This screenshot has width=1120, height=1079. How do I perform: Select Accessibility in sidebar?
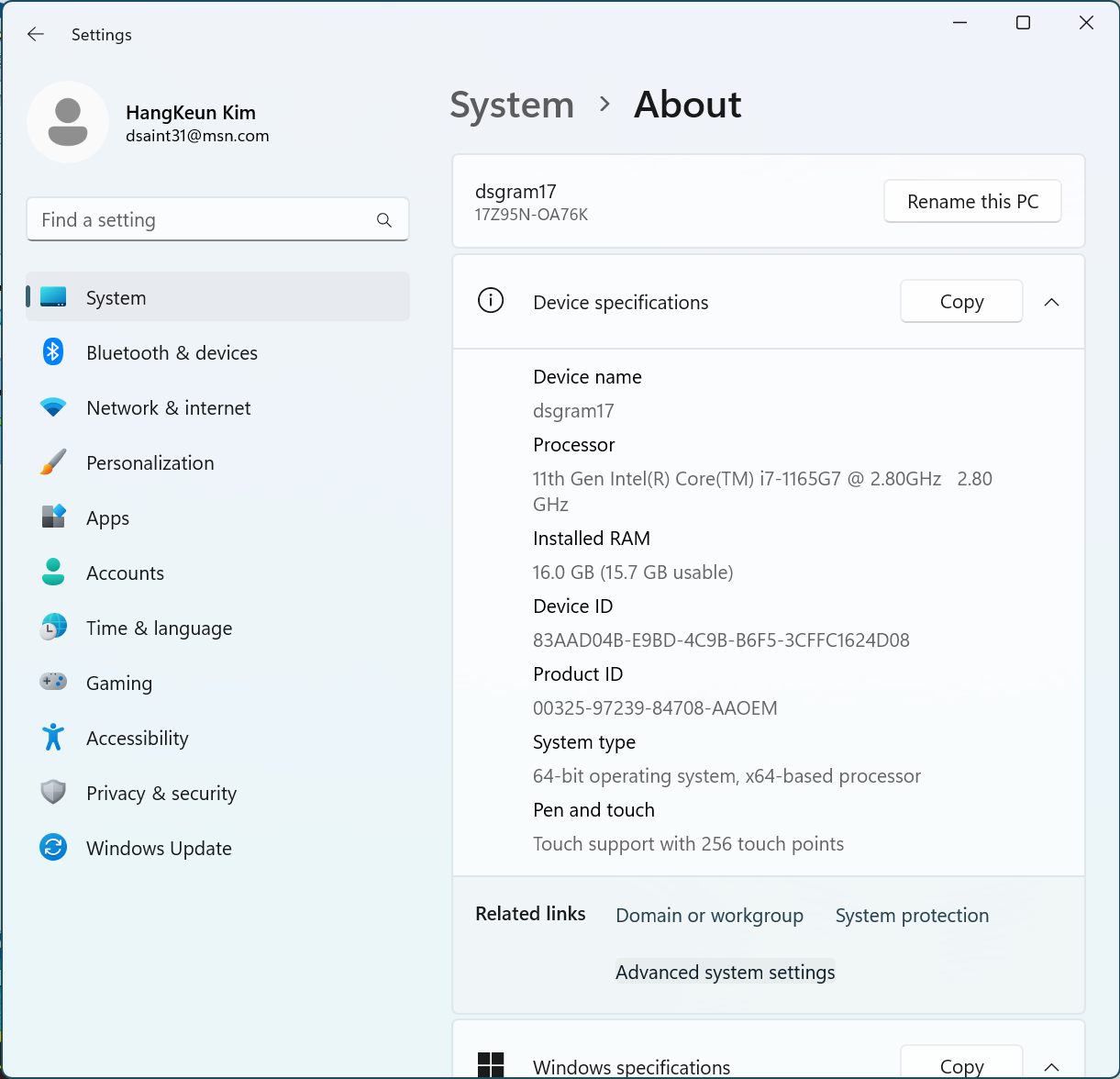(x=217, y=738)
